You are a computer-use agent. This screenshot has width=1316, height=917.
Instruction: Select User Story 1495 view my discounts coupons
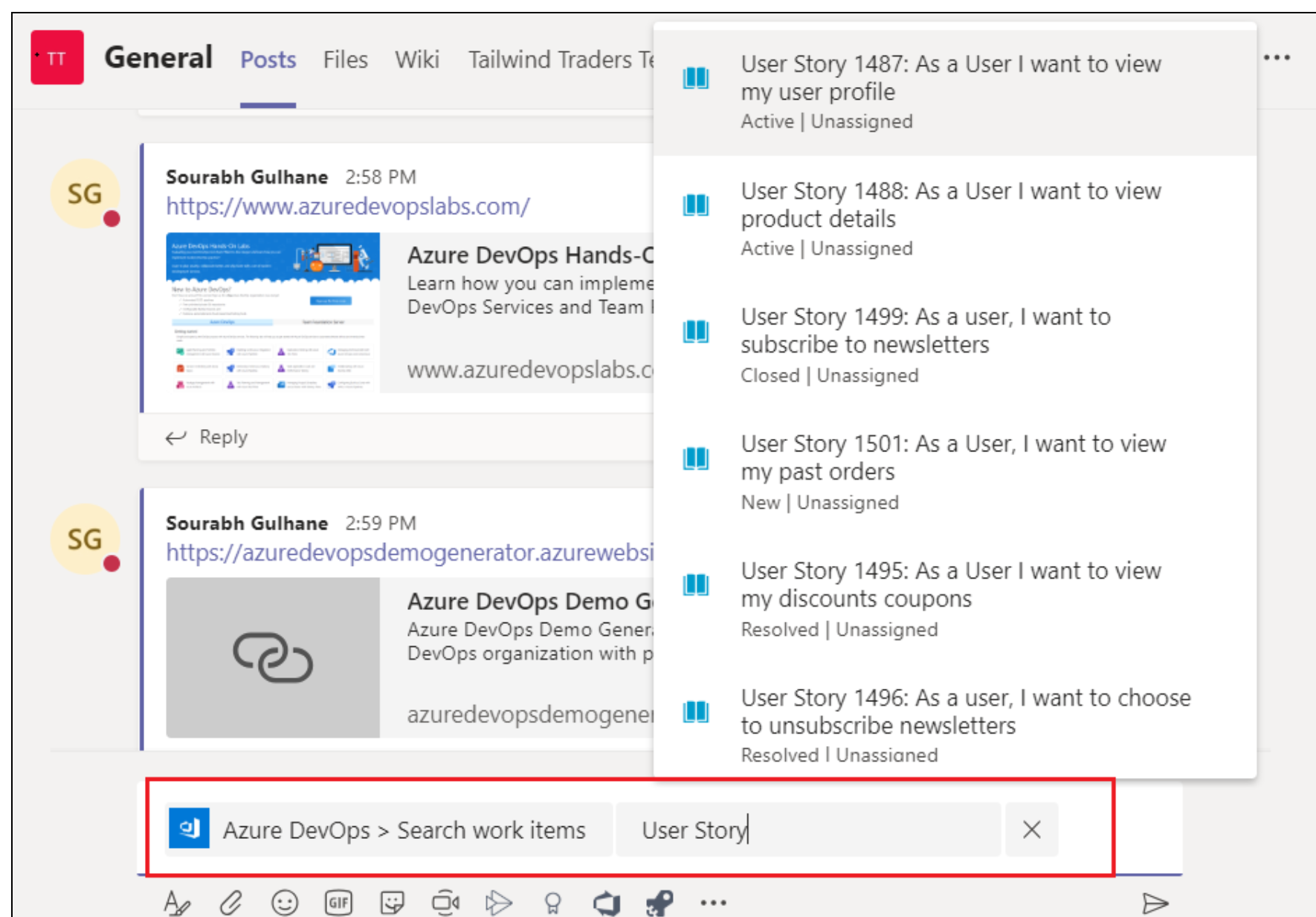point(955,599)
